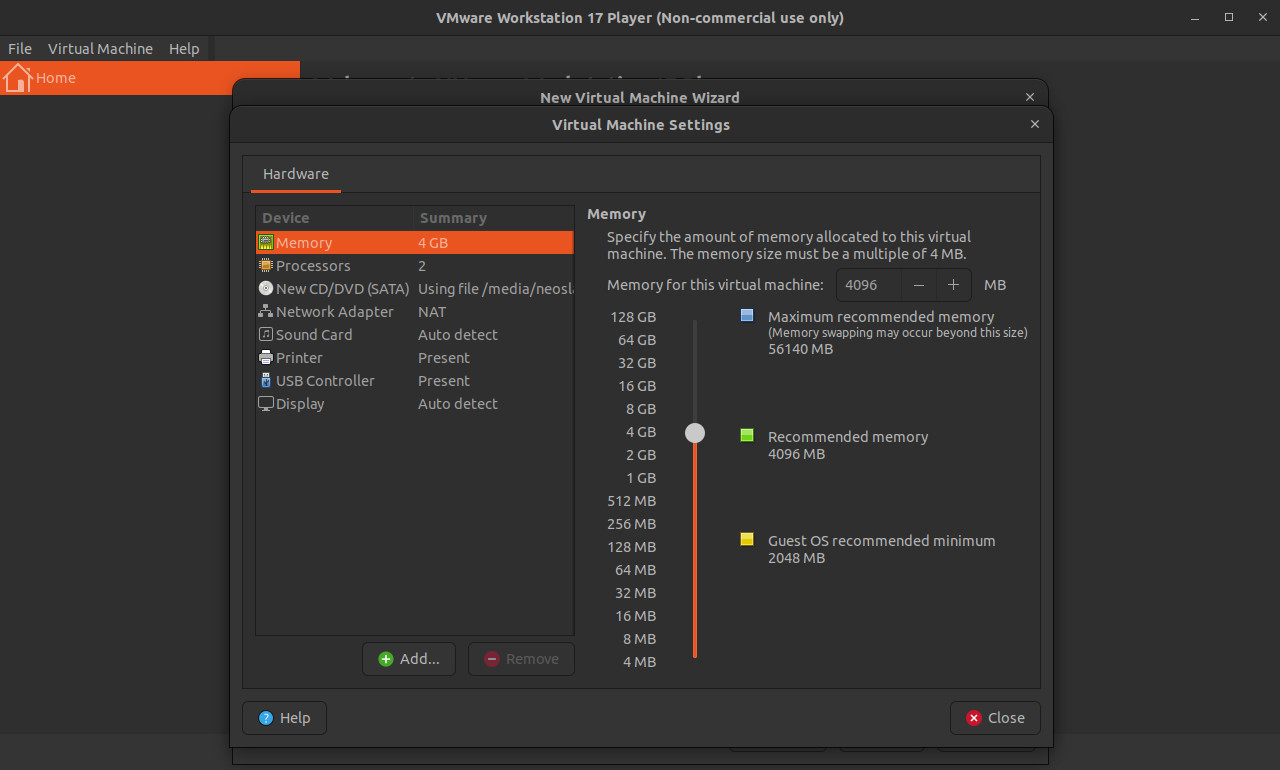1280x770 pixels.
Task: Click the 2048 MB minimum value text
Action: point(796,558)
